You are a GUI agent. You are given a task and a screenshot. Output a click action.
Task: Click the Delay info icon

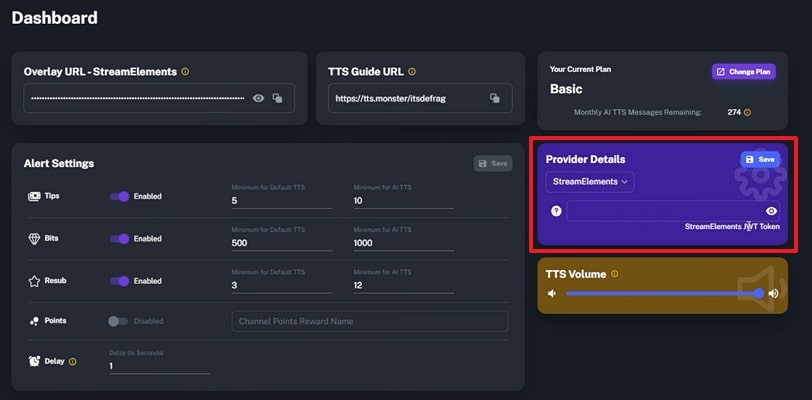click(72, 362)
